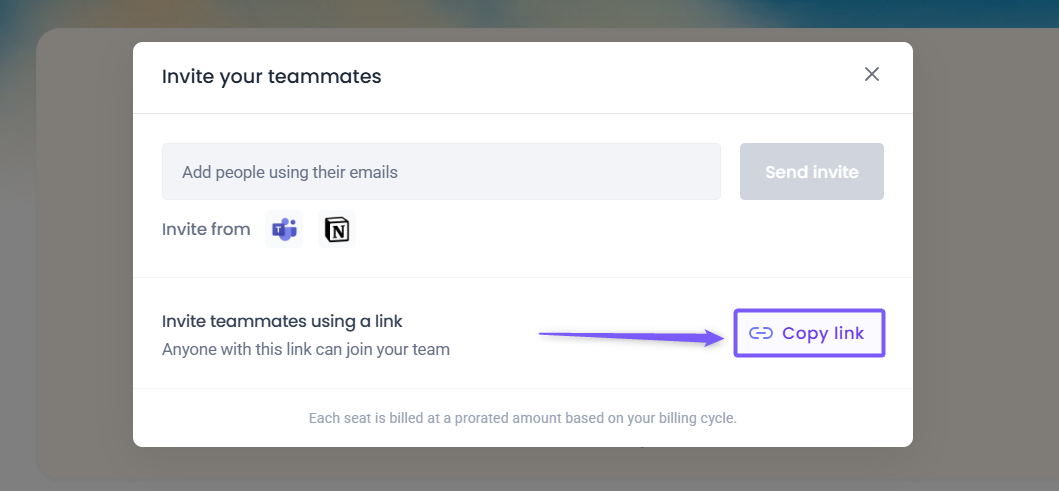Click the 'Copy link' text label
This screenshot has height=491, width=1059.
click(823, 333)
